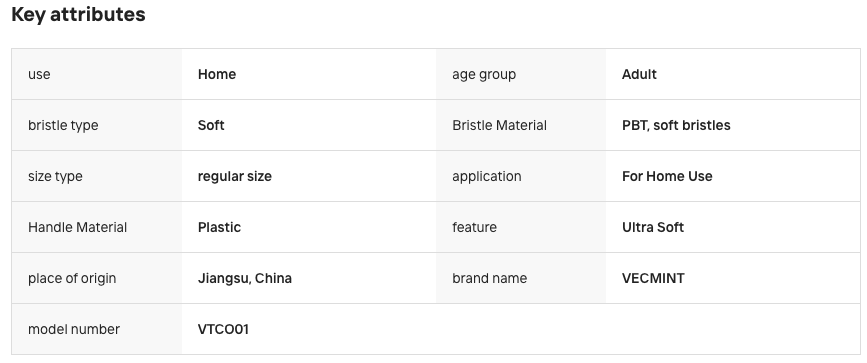
Task: Click the VTCO01 model number value
Action: pos(223,329)
